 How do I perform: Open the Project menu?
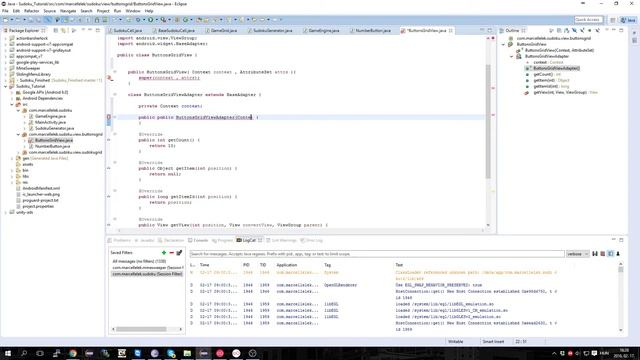coord(103,11)
